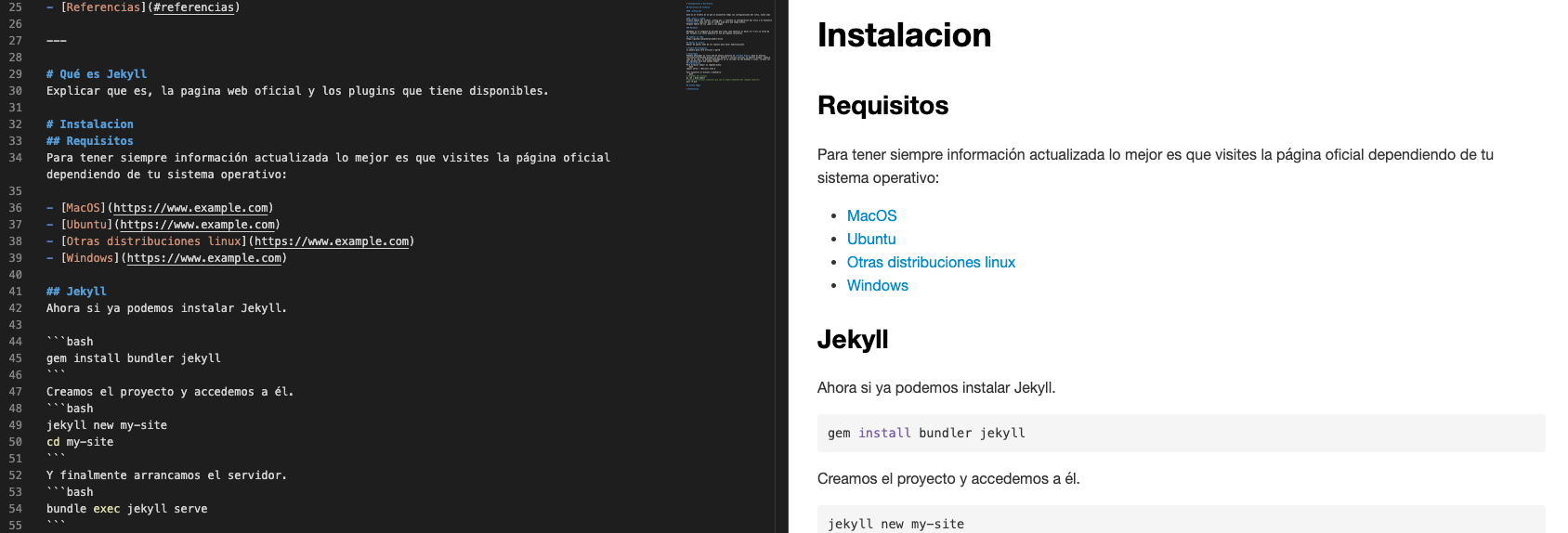The width and height of the screenshot is (1568, 533).
Task: Click the Windows URL on line 39
Action: coord(204,258)
